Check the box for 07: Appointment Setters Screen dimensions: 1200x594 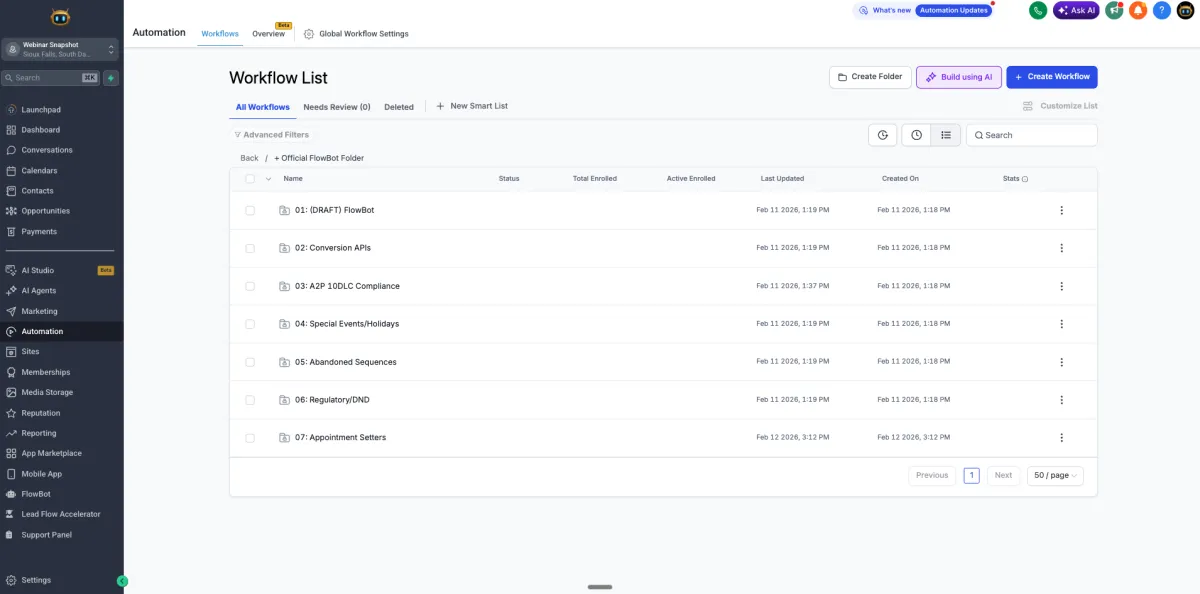pyautogui.click(x=250, y=438)
